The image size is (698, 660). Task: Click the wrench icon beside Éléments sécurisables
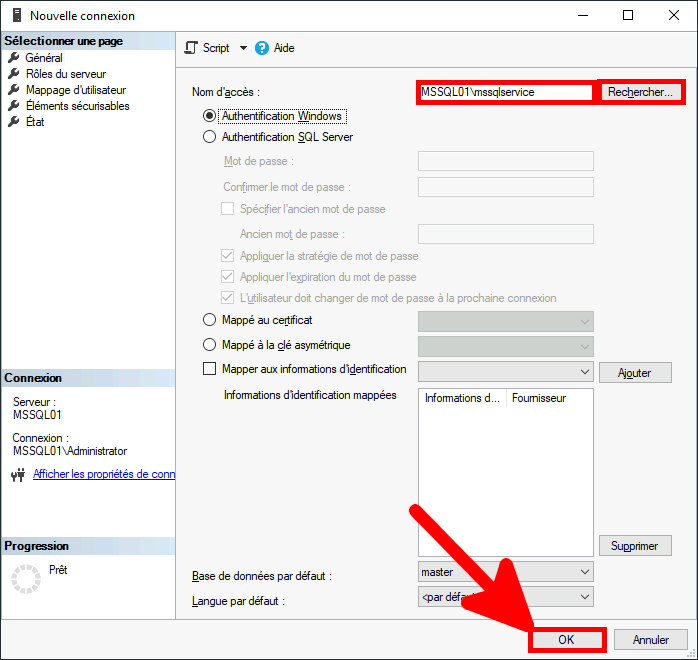click(x=14, y=106)
